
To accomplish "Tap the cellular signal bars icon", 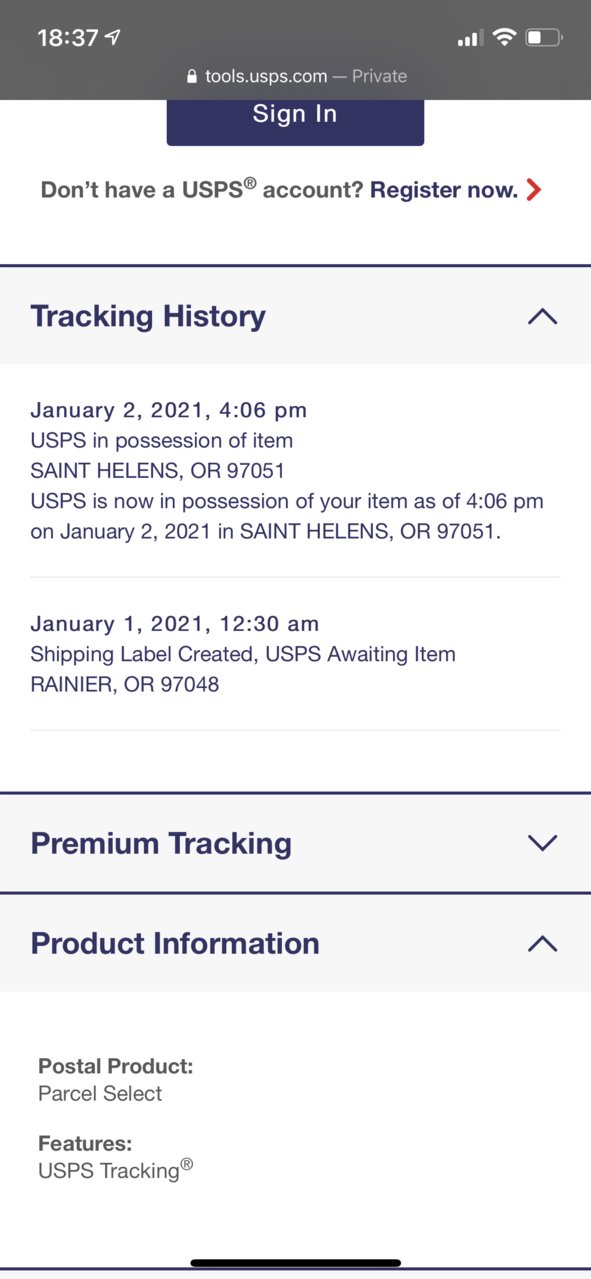I will click(469, 39).
